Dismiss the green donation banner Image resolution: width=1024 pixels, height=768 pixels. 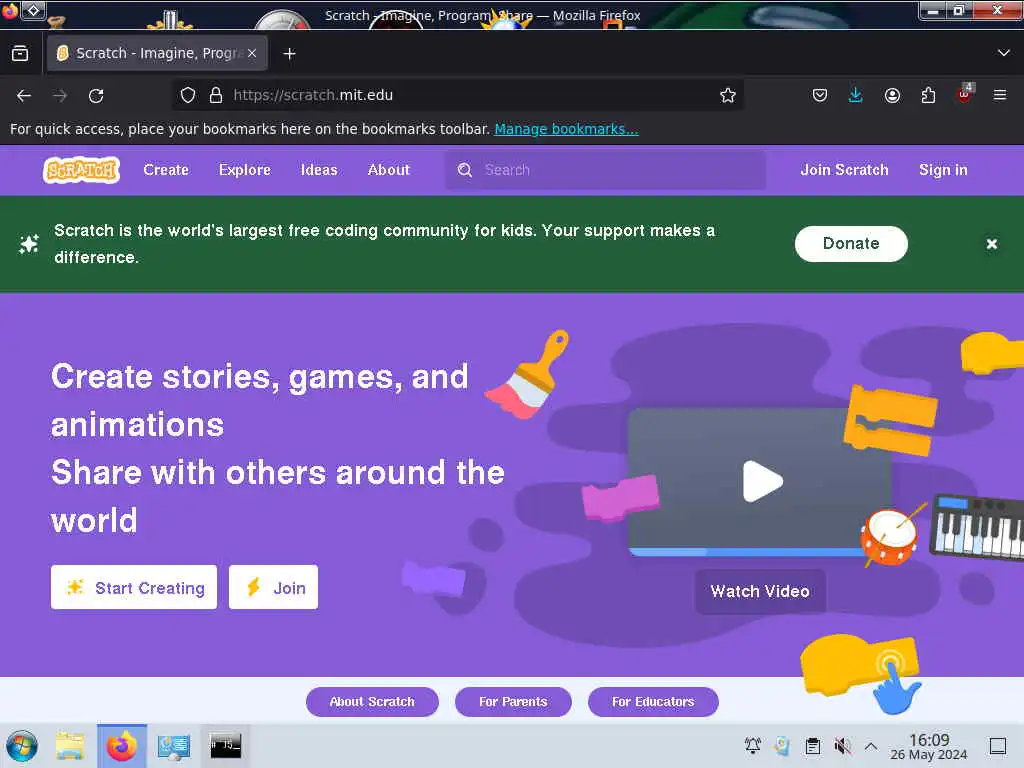(991, 244)
